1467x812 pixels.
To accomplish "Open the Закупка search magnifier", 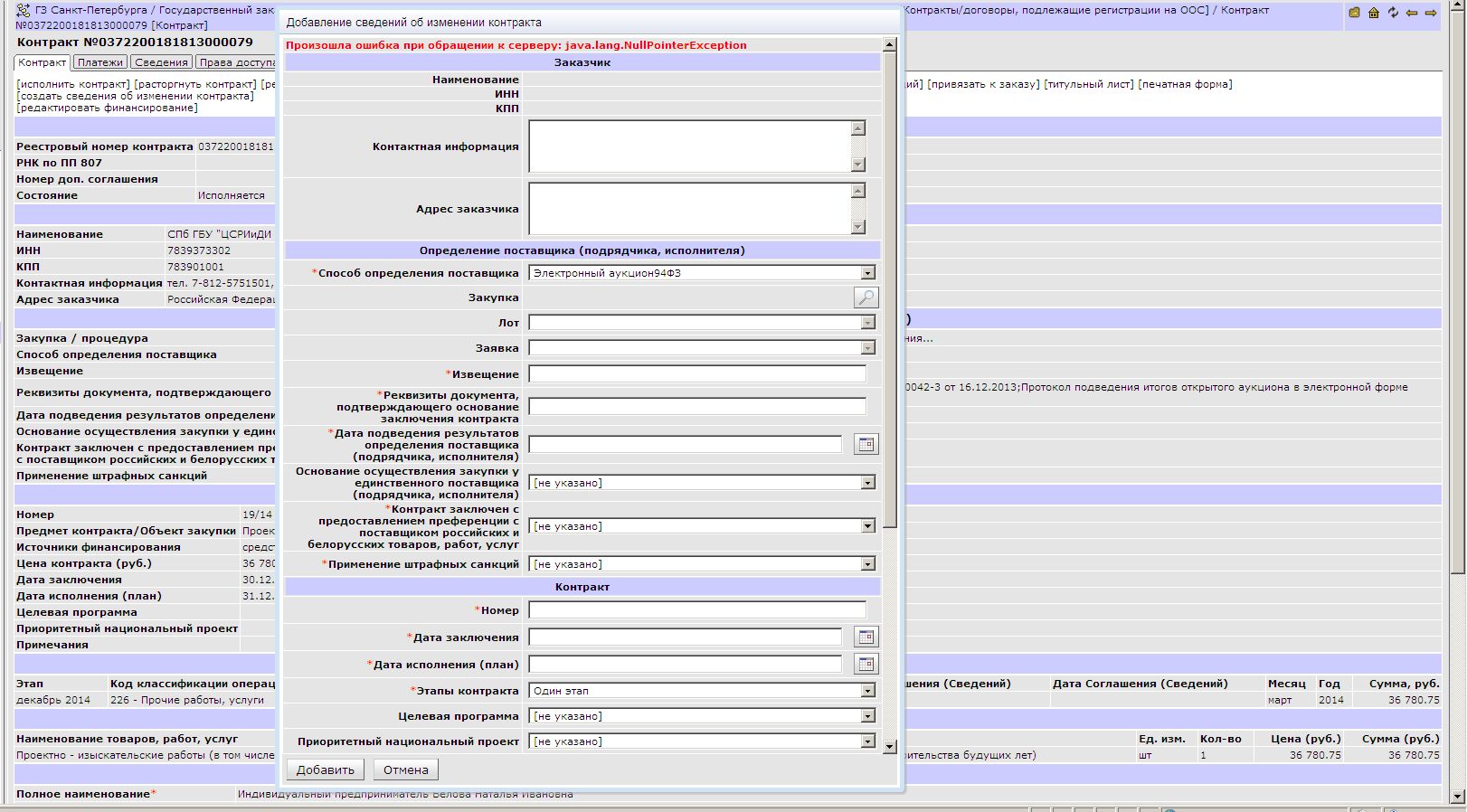I will pyautogui.click(x=866, y=297).
